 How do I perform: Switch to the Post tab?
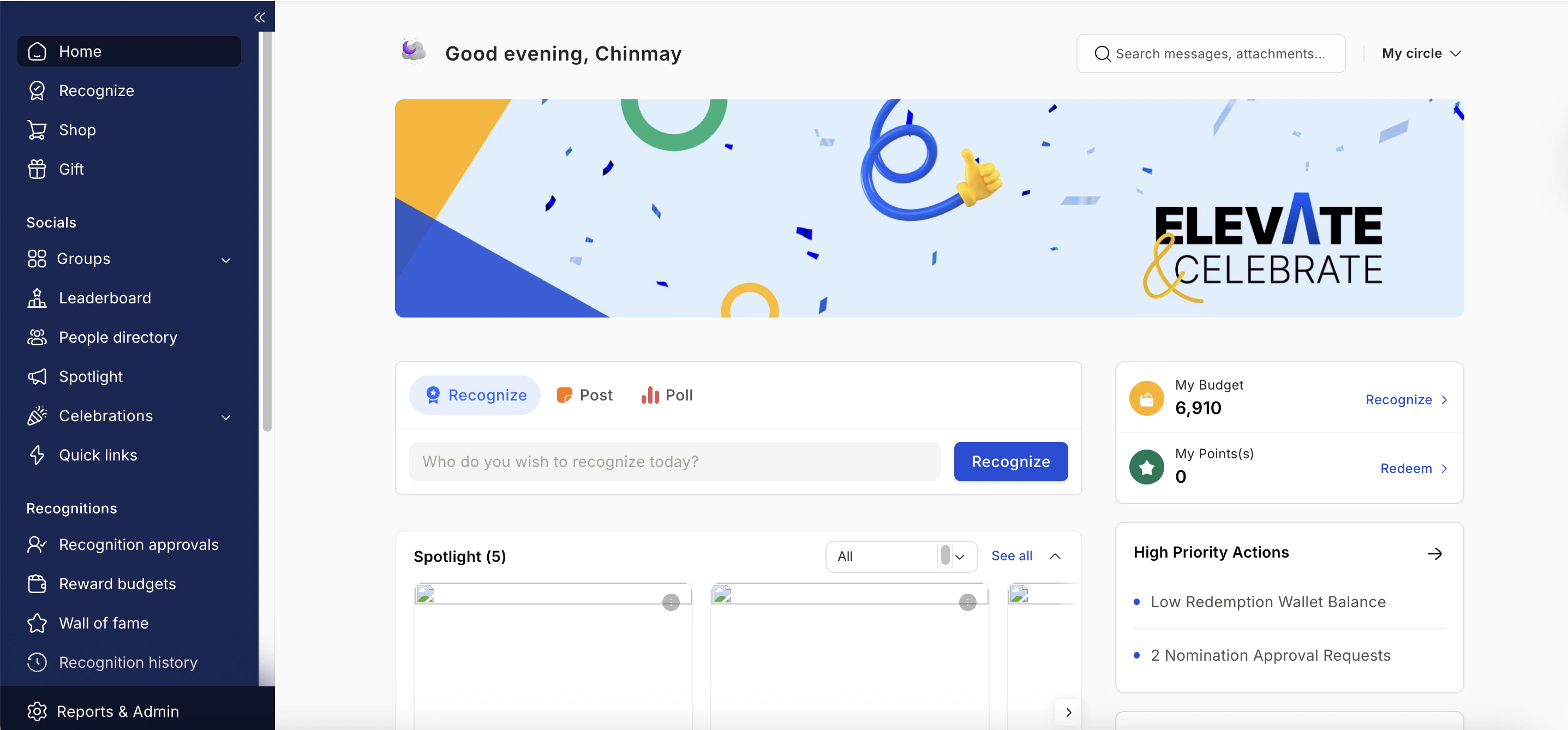tap(584, 395)
